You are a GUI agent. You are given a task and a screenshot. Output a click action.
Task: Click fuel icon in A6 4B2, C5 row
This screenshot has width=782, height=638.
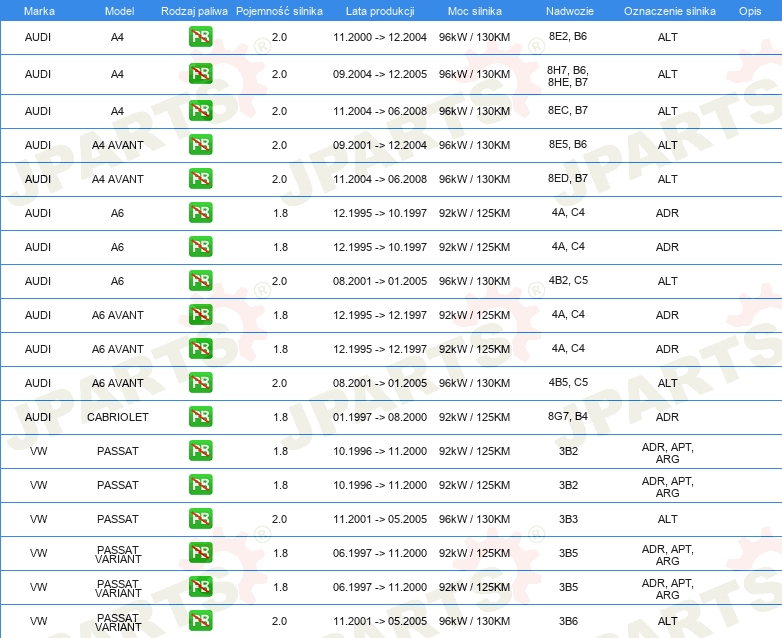pos(200,280)
